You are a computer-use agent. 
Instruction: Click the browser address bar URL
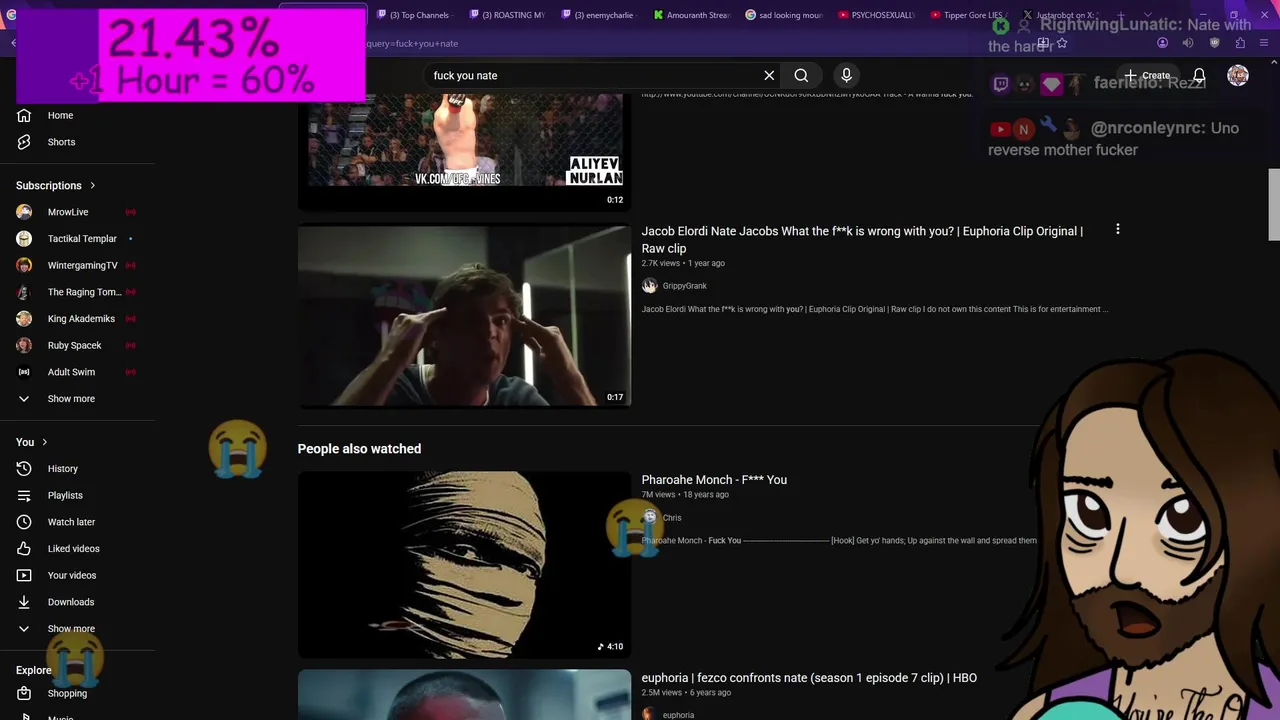[x=412, y=43]
